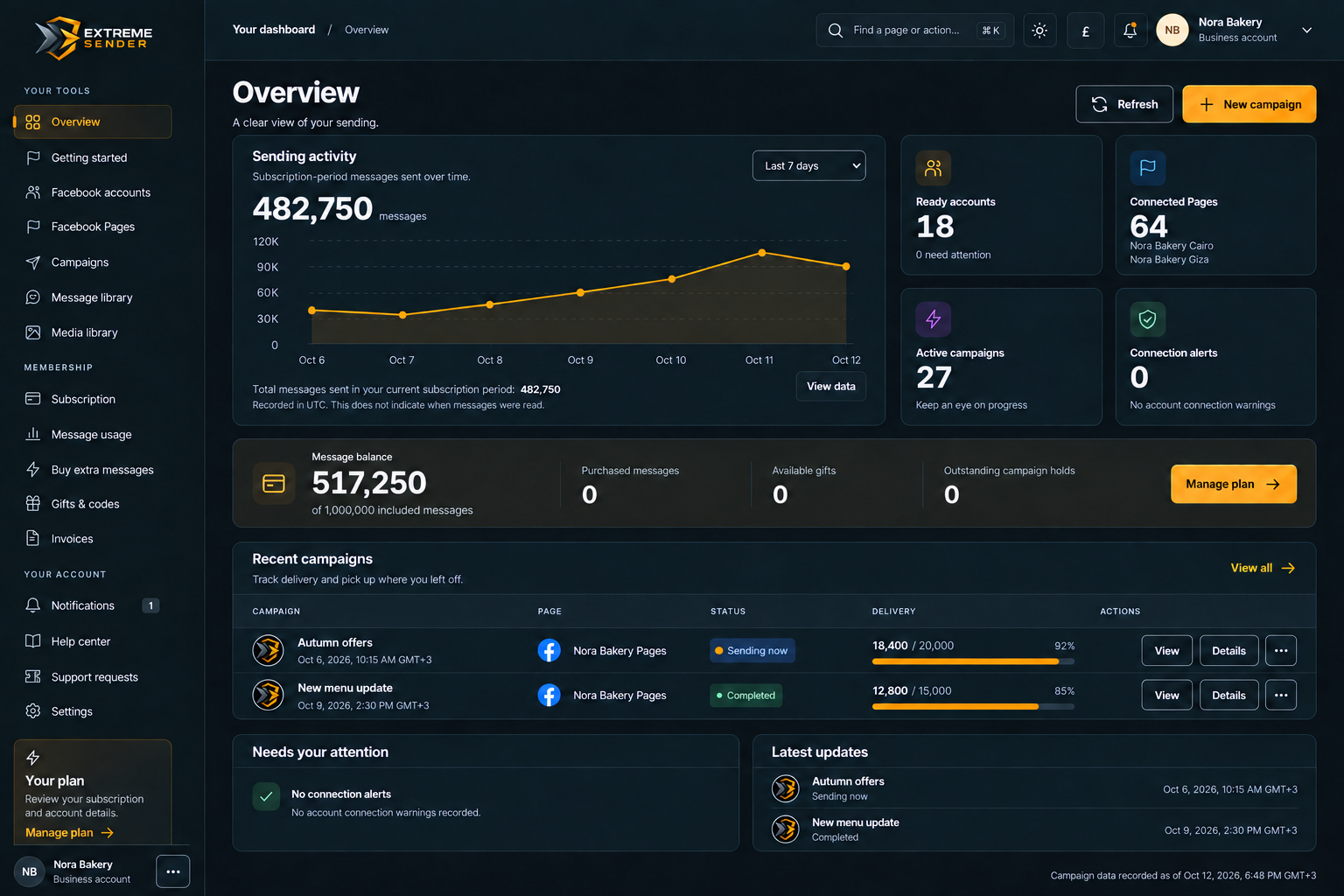Open View all recent campaigns link

1263,568
